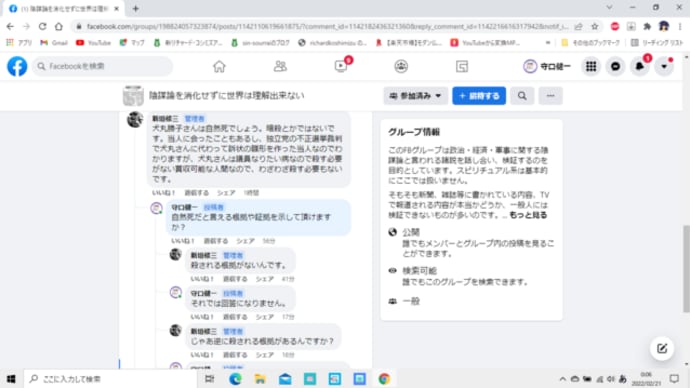Go to the Home feed icon
The height and width of the screenshot is (388, 690).
(x=219, y=66)
